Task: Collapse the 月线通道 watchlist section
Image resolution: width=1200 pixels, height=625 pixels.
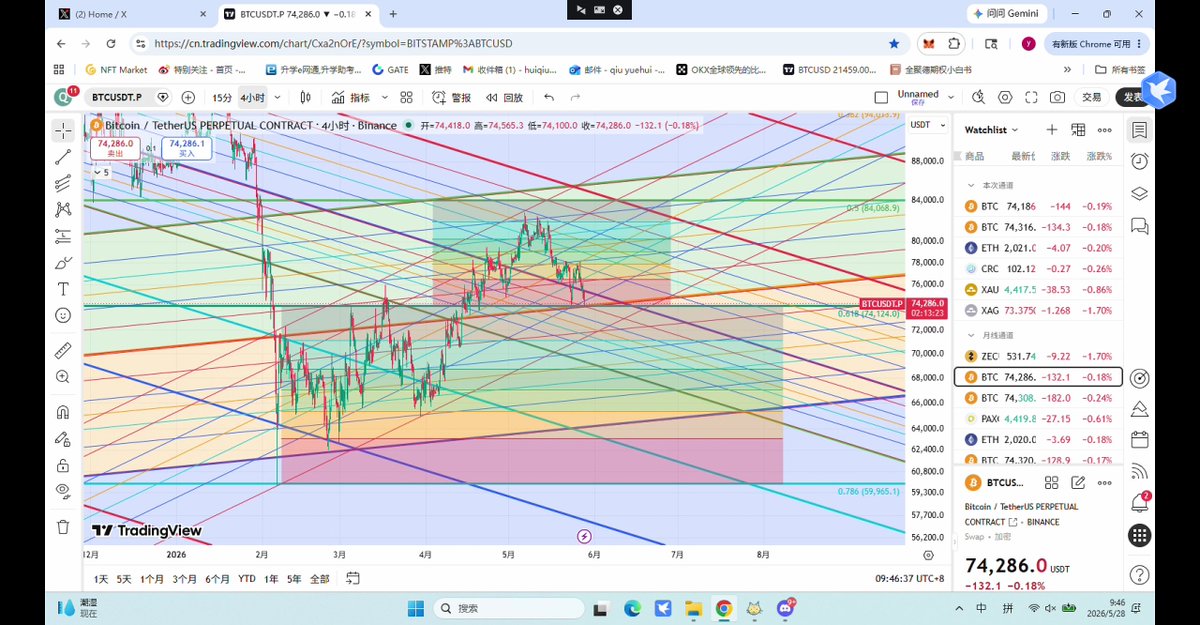Action: [x=970, y=335]
